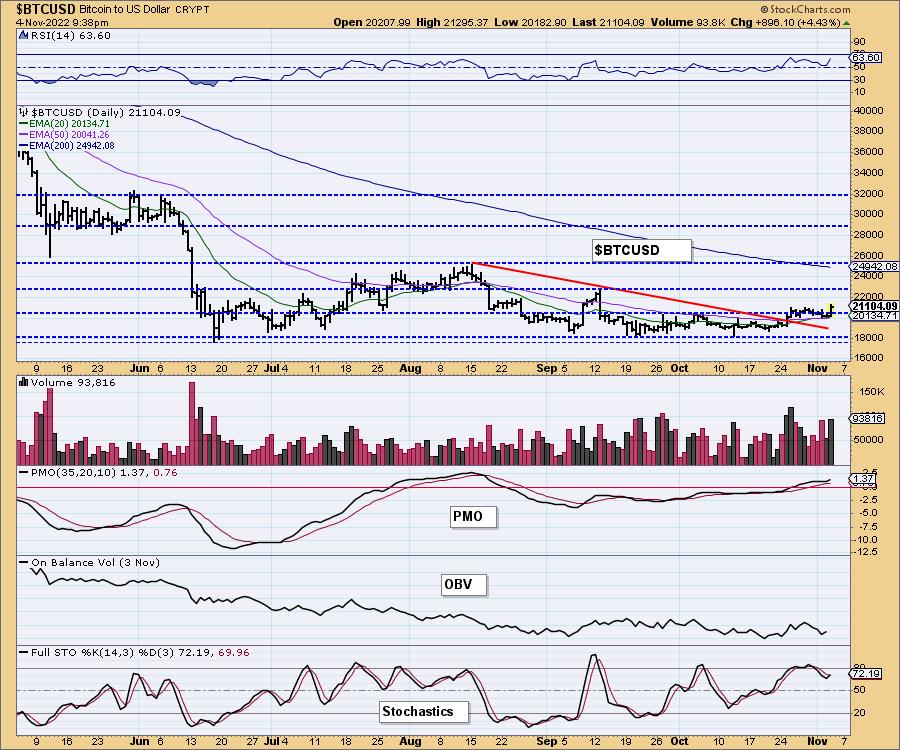Click the 72.19 stochastic tag on right axis
Viewport: 900px width, 750px height.
[866, 673]
